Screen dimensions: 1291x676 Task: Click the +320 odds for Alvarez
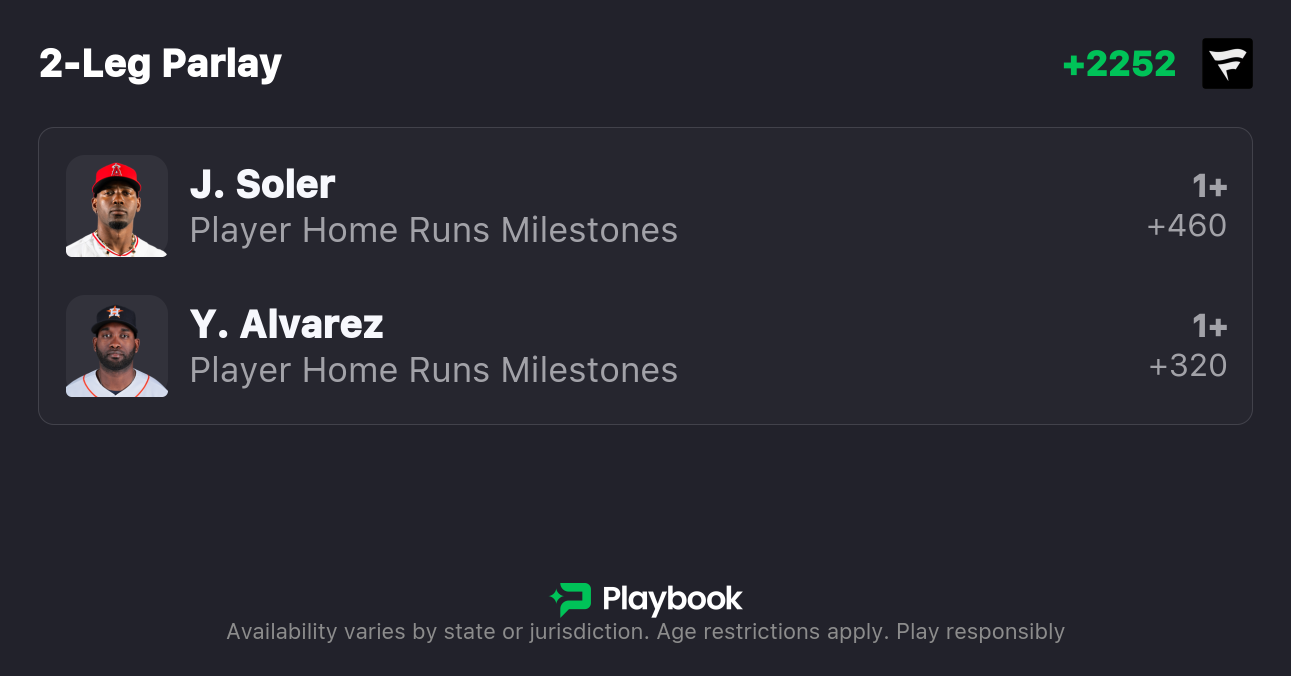click(x=1187, y=366)
